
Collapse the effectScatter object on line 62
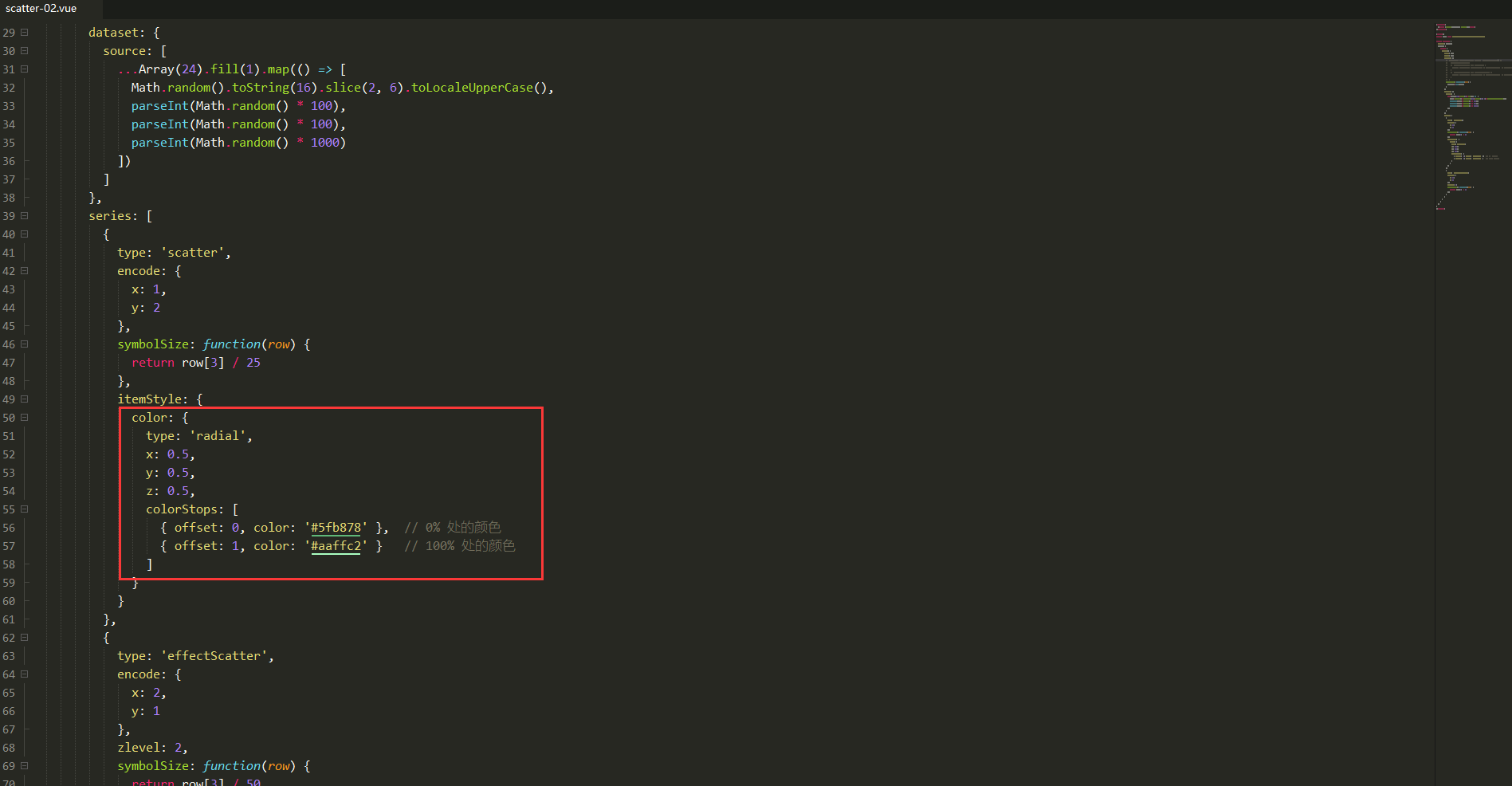(x=25, y=638)
